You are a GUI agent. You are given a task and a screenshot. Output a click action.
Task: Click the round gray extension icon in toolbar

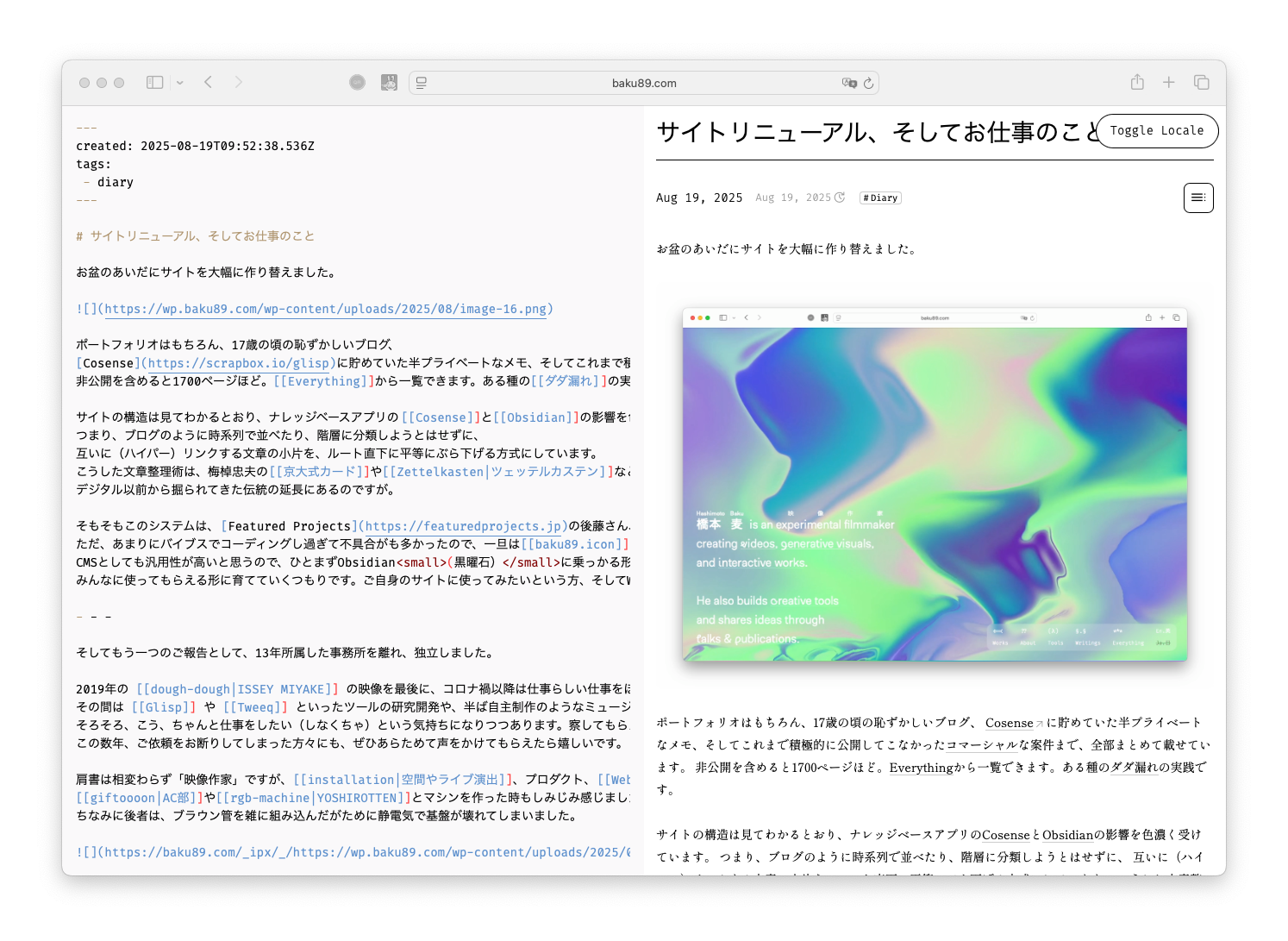click(x=357, y=83)
